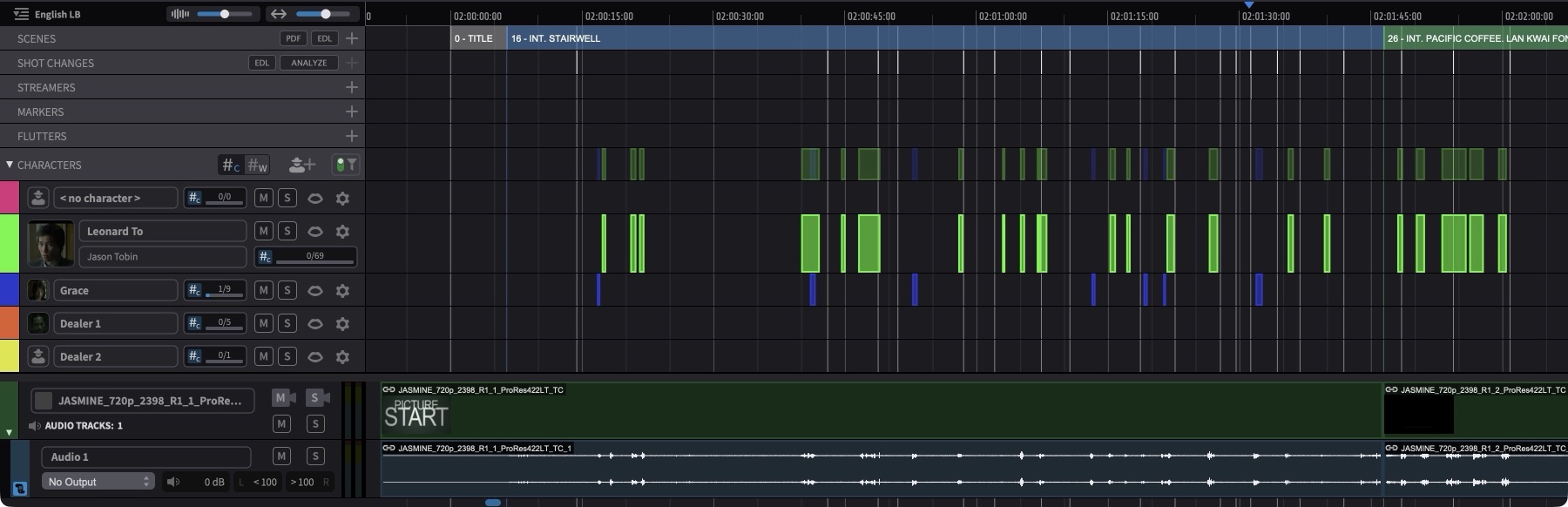Solo video with the S camera icon
Viewport: 1568px width, 507px height.
pyautogui.click(x=317, y=397)
